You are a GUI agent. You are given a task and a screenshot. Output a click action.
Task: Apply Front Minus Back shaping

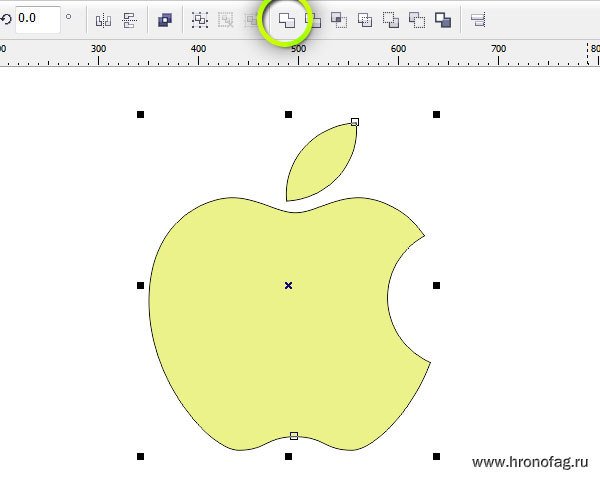[391, 20]
